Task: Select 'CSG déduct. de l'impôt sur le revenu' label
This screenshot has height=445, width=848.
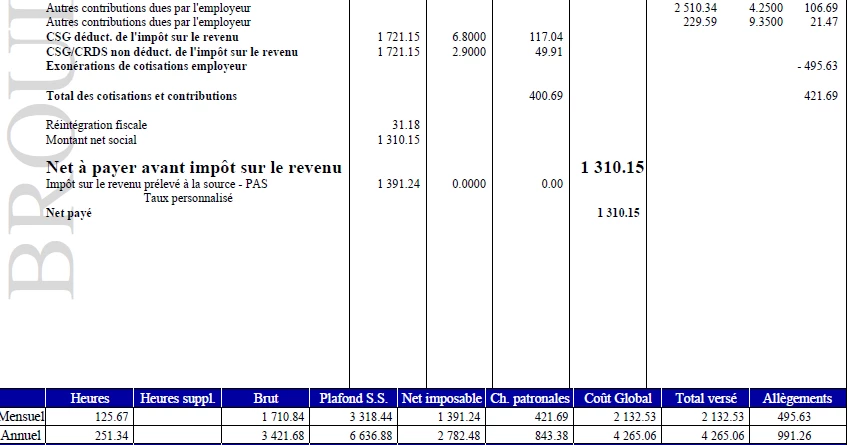Action: coord(142,37)
